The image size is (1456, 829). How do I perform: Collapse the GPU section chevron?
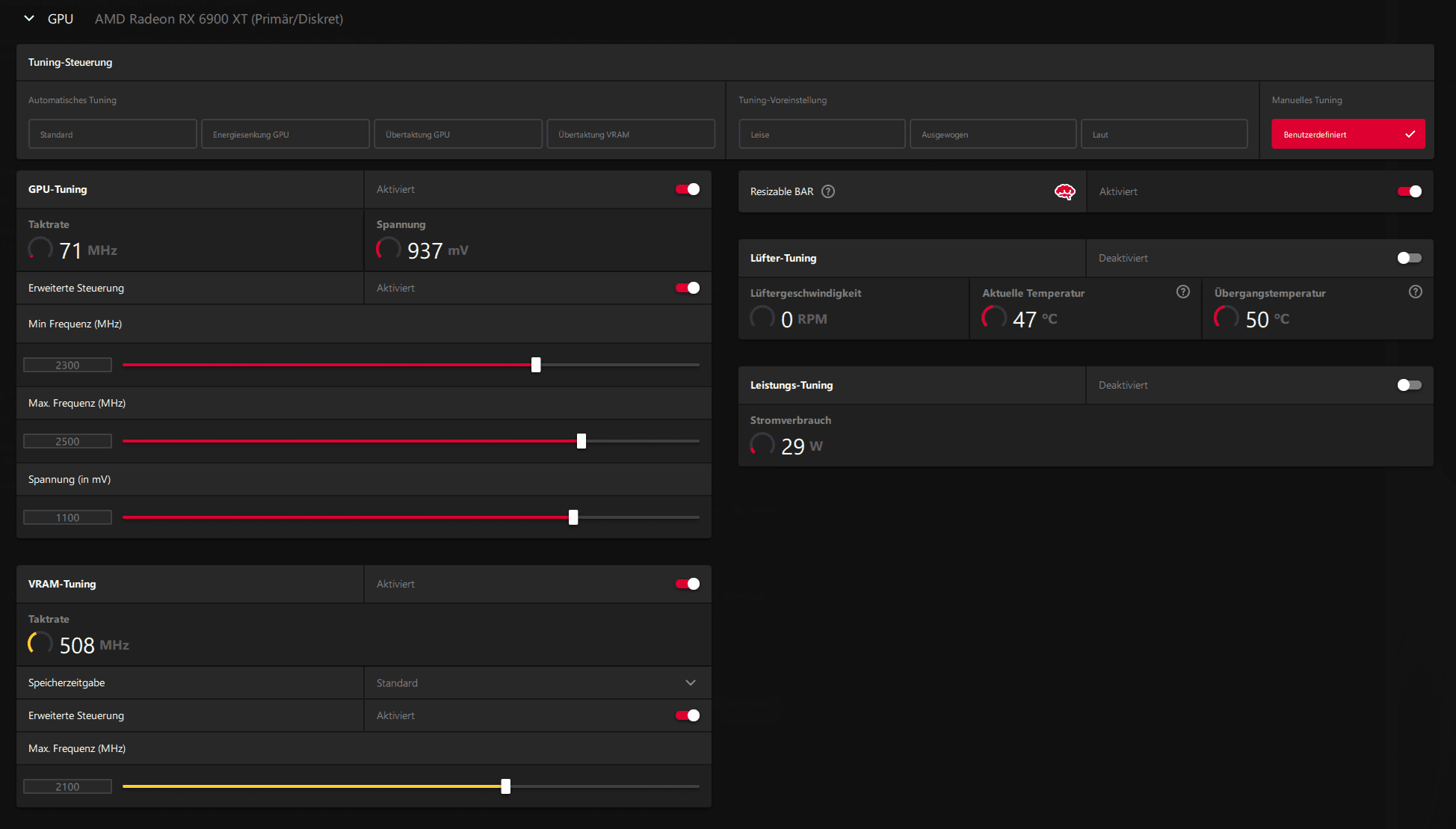point(29,19)
